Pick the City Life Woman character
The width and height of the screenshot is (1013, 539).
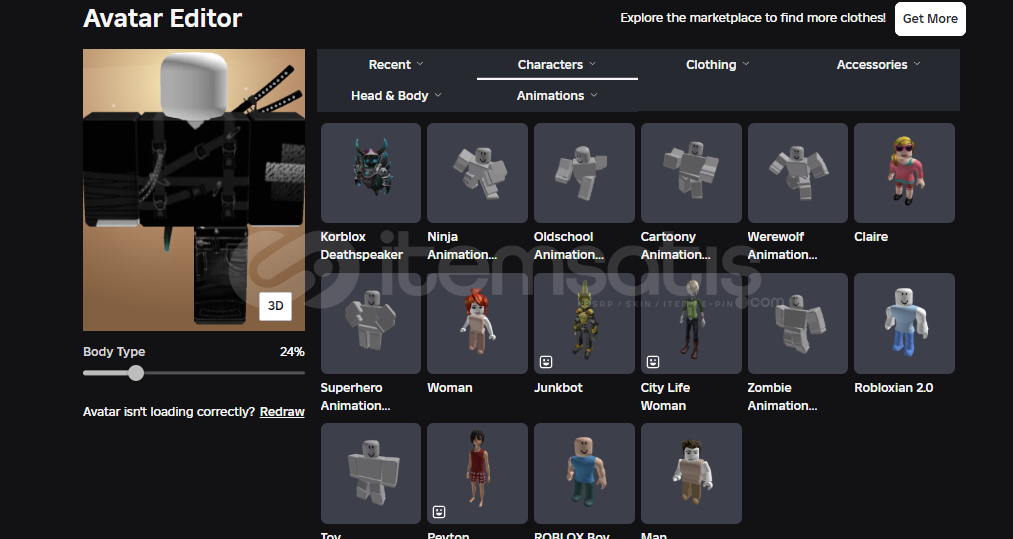[x=691, y=323]
